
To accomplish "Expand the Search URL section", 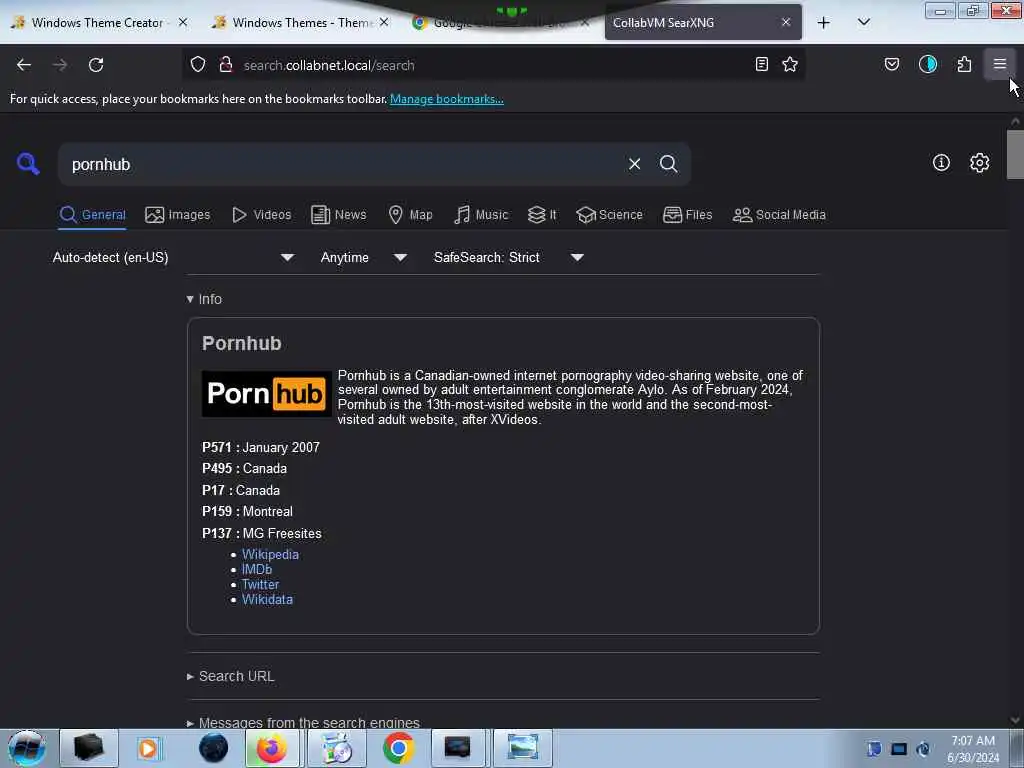I will (x=231, y=677).
